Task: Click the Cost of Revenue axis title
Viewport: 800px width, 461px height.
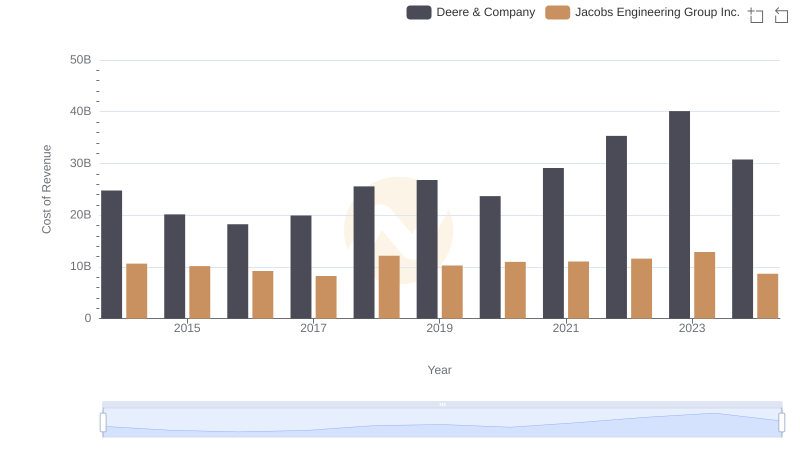Action: pos(46,189)
